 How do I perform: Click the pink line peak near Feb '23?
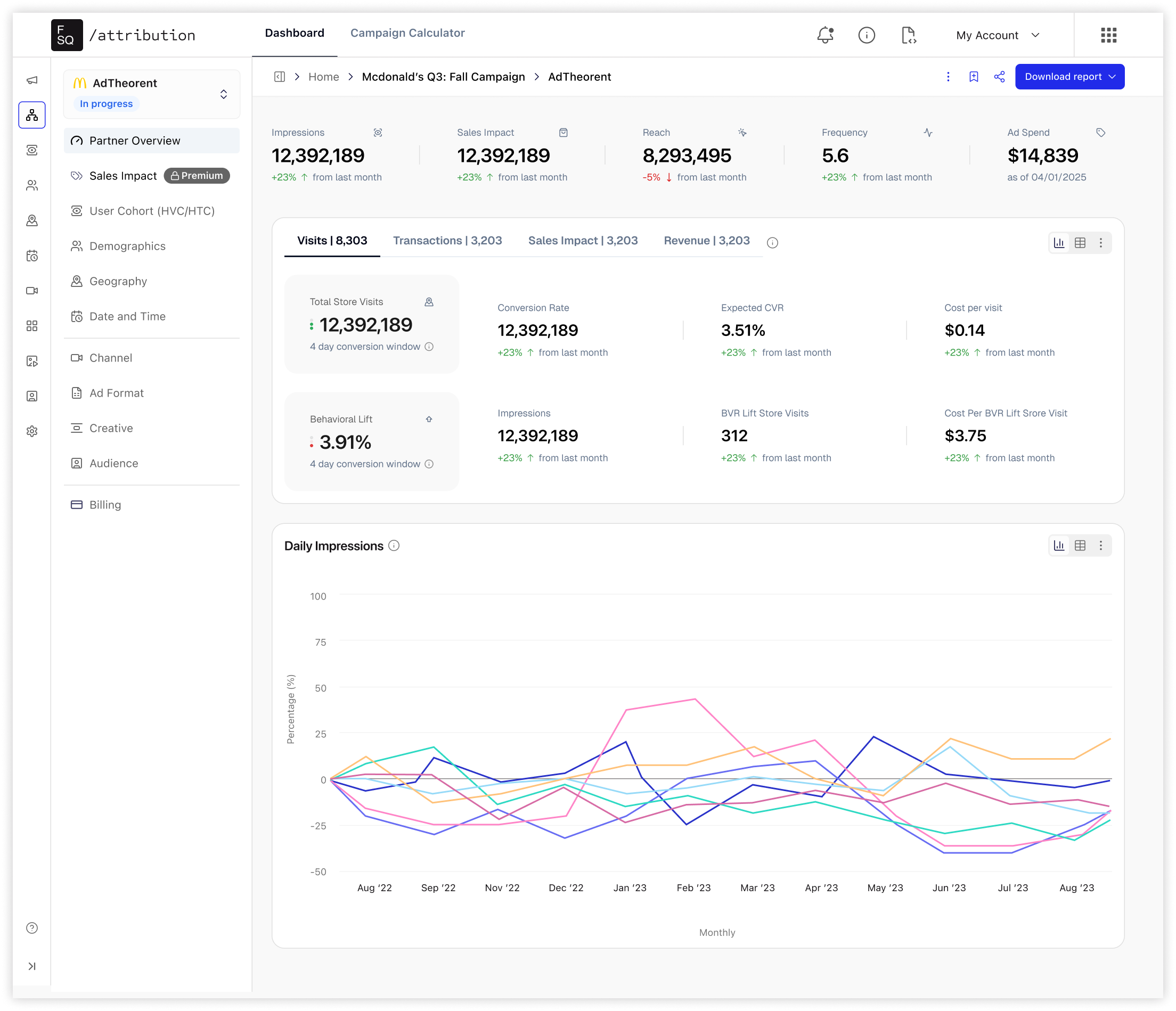(695, 699)
